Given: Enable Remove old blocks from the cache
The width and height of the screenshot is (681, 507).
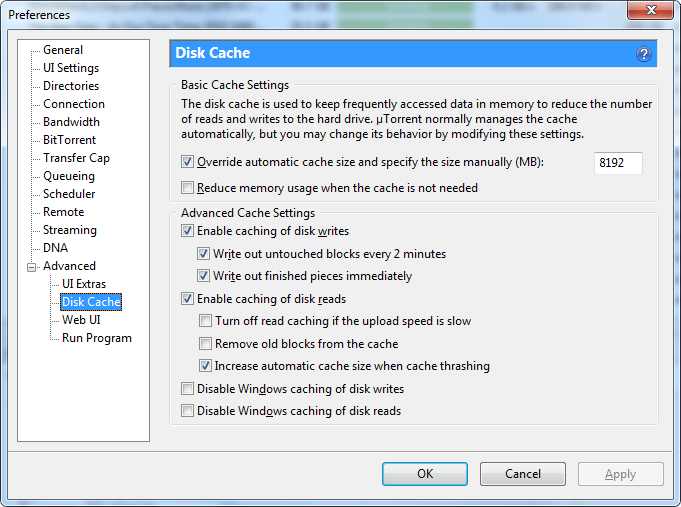Looking at the screenshot, I should pyautogui.click(x=205, y=344).
